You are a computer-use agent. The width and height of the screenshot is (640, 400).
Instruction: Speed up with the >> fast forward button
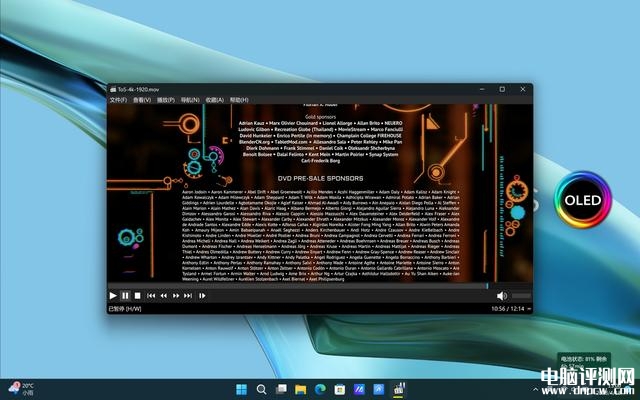click(x=176, y=296)
